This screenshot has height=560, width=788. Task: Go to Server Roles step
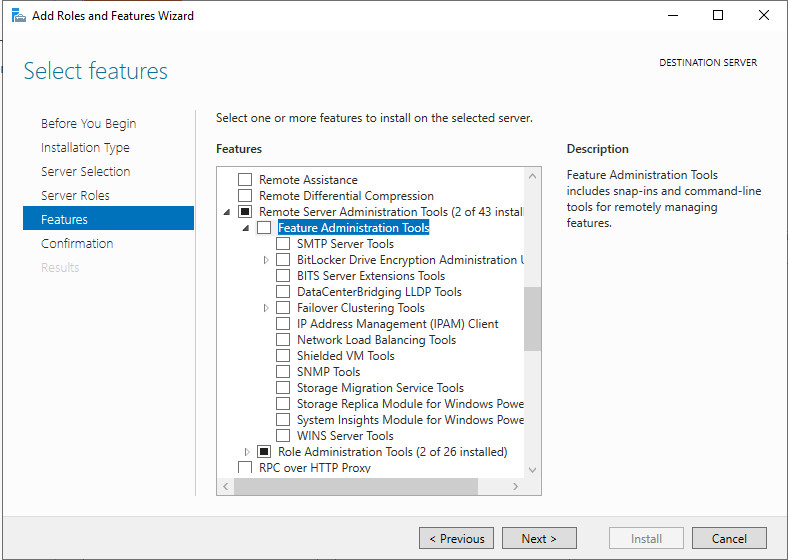(x=75, y=196)
